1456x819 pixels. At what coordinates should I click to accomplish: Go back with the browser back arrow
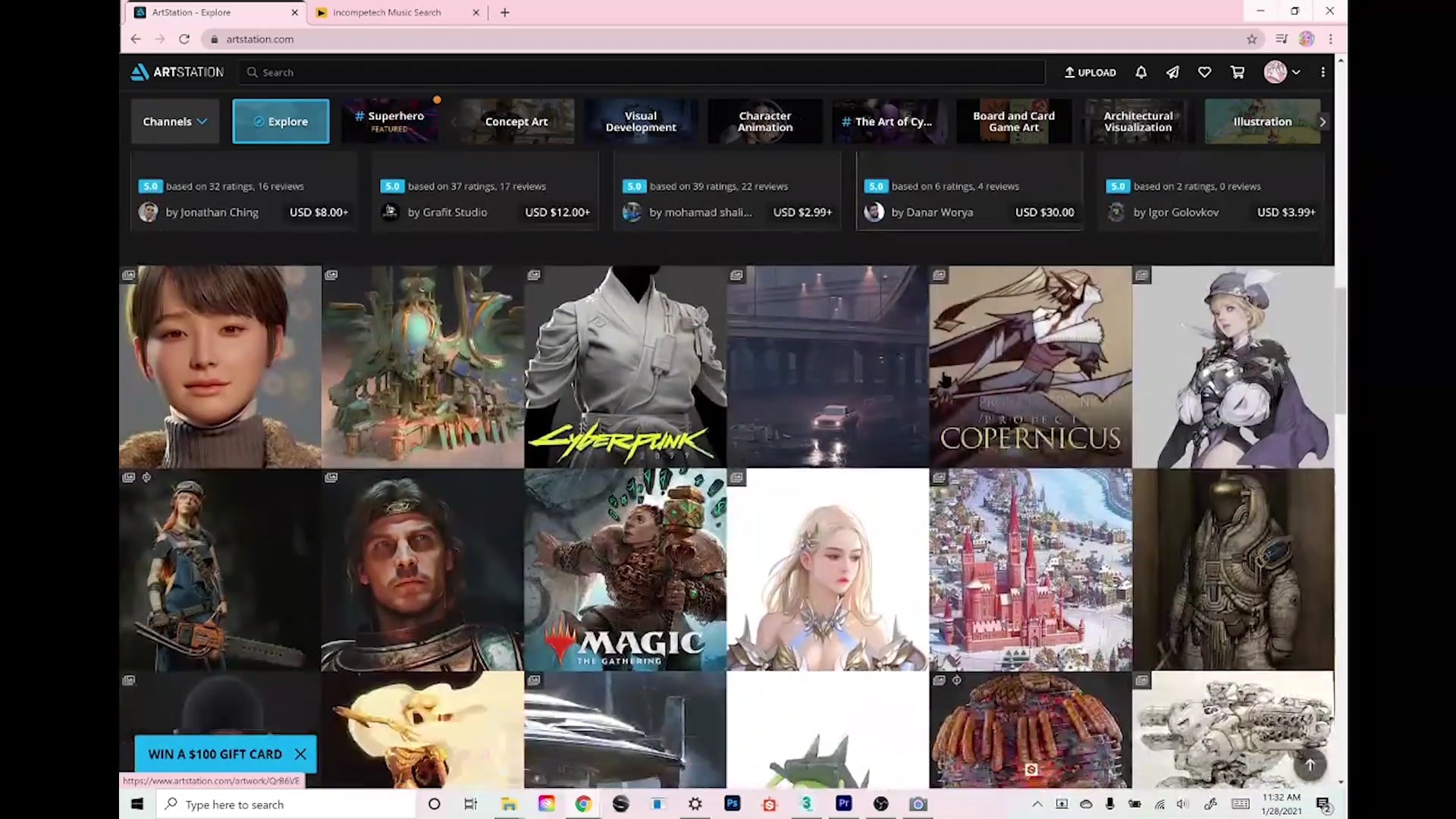click(136, 39)
